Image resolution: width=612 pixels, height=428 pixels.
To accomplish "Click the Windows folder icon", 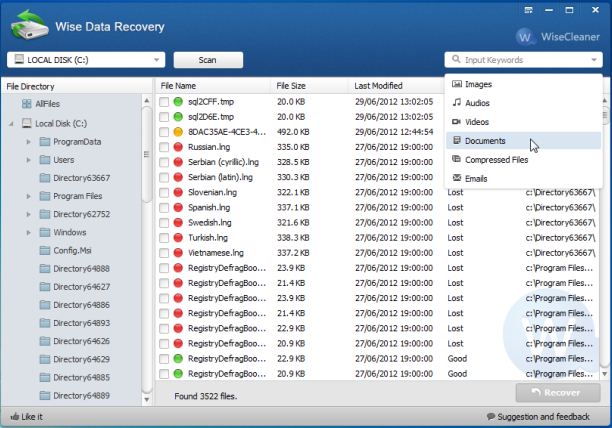I will (x=45, y=232).
